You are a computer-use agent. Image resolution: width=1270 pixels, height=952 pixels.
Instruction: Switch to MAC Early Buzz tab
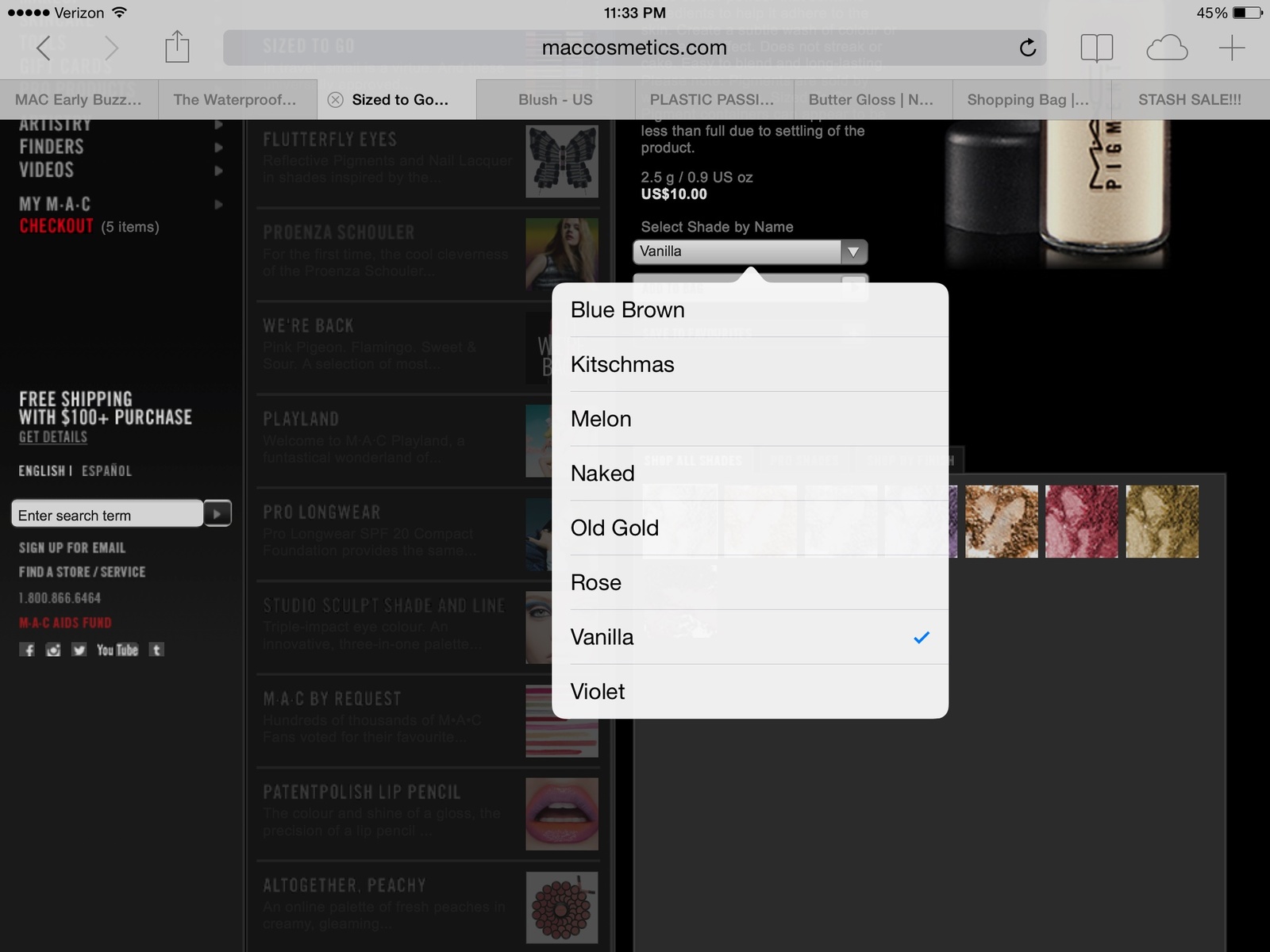point(79,100)
